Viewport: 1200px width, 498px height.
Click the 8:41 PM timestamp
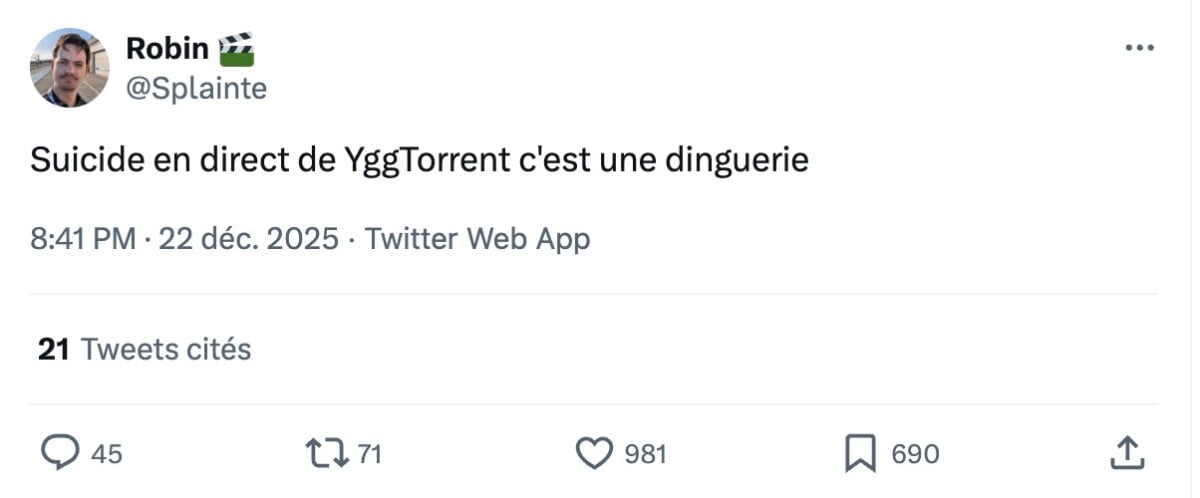click(x=82, y=239)
